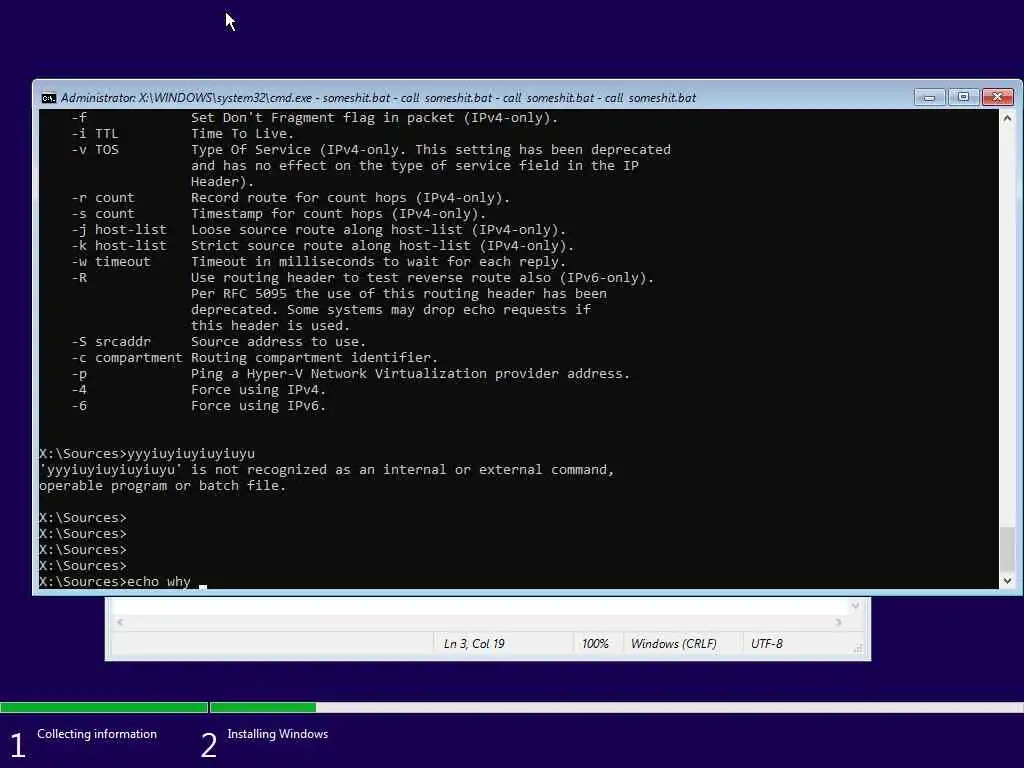The width and height of the screenshot is (1024, 768).
Task: Click 'is not recognized as an internal' error line
Action: point(327,470)
